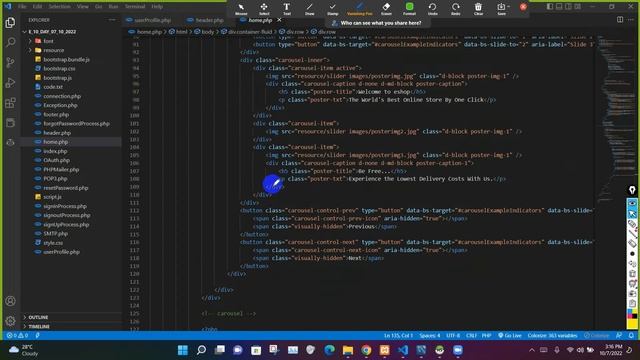Viewport: 640px width, 360px height.
Task: Open forgotPasswordProcess.php file
Action: coord(76,123)
